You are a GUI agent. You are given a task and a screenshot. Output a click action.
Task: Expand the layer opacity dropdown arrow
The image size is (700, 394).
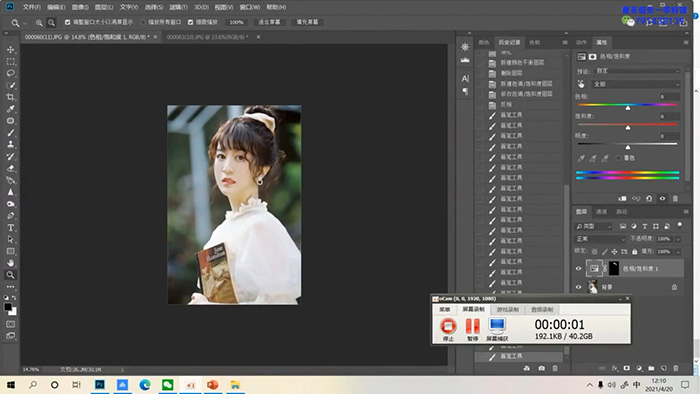pyautogui.click(x=678, y=239)
